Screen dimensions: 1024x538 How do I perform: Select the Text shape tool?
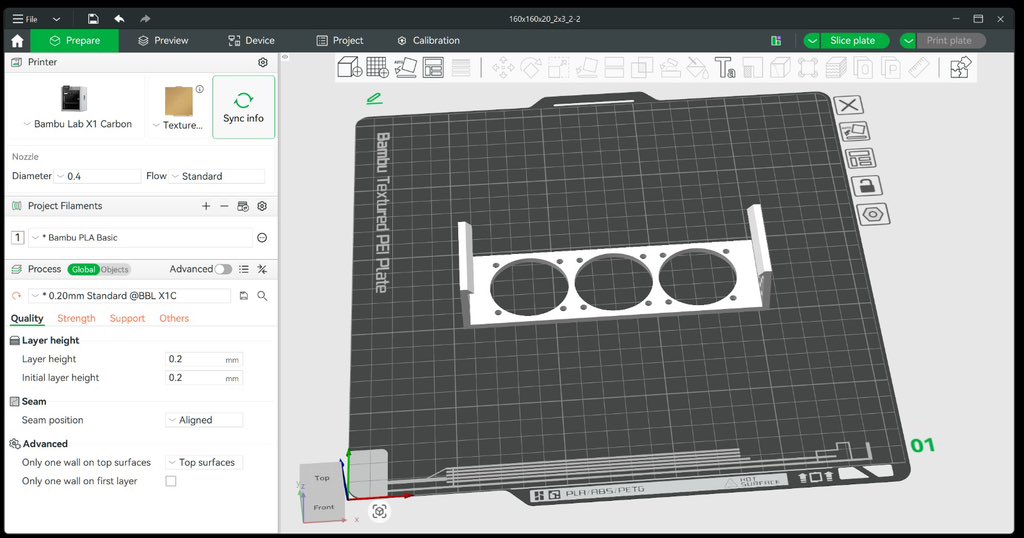(x=725, y=67)
